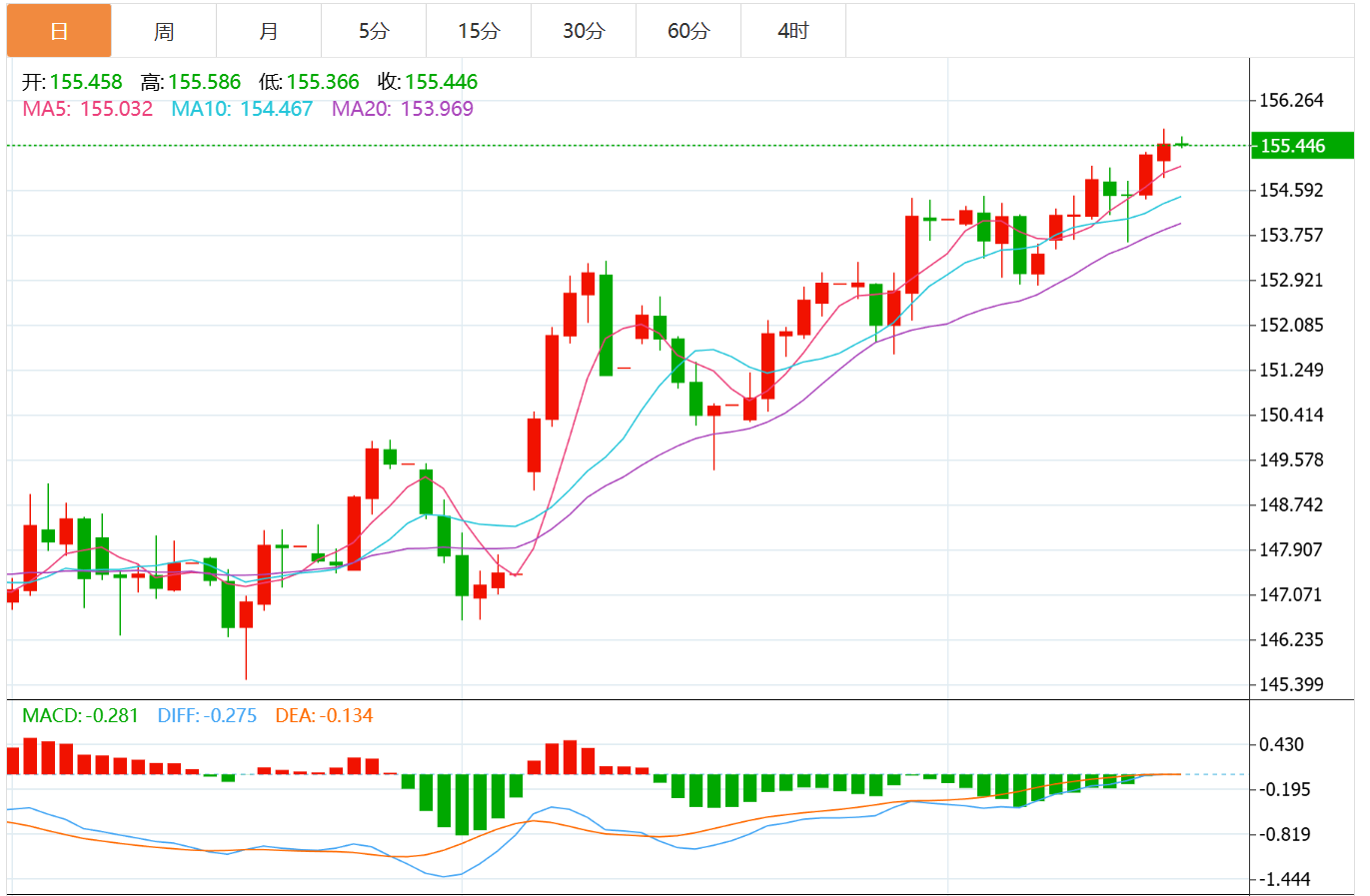The image size is (1370, 896).
Task: Click the 148.742 price axis label
Action: tap(1291, 504)
